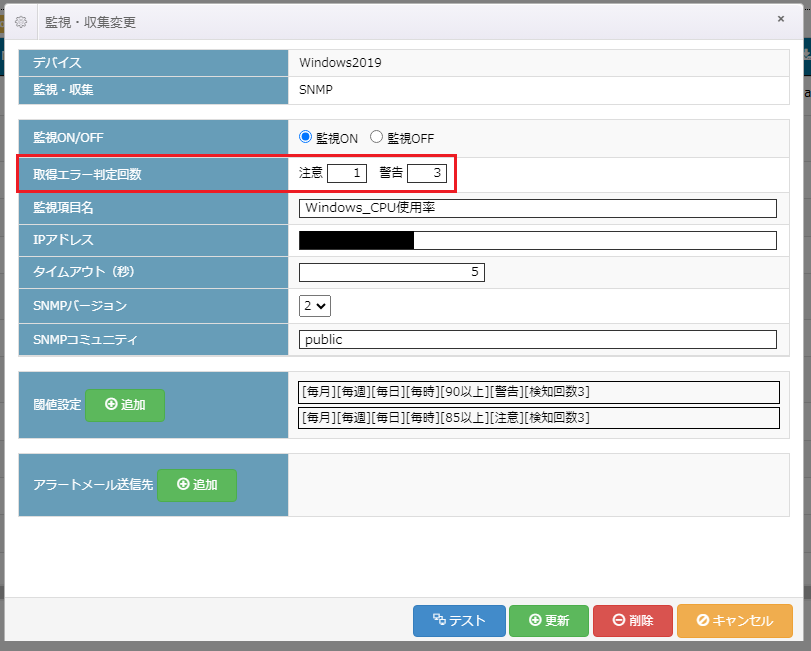Select the 監視OFF radio button

376,137
